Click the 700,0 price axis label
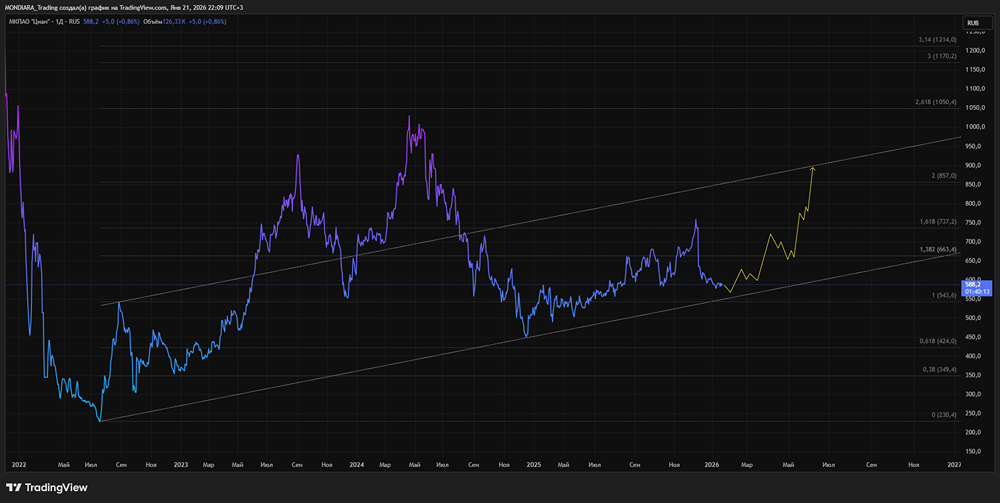The width and height of the screenshot is (1000, 503). pos(973,242)
